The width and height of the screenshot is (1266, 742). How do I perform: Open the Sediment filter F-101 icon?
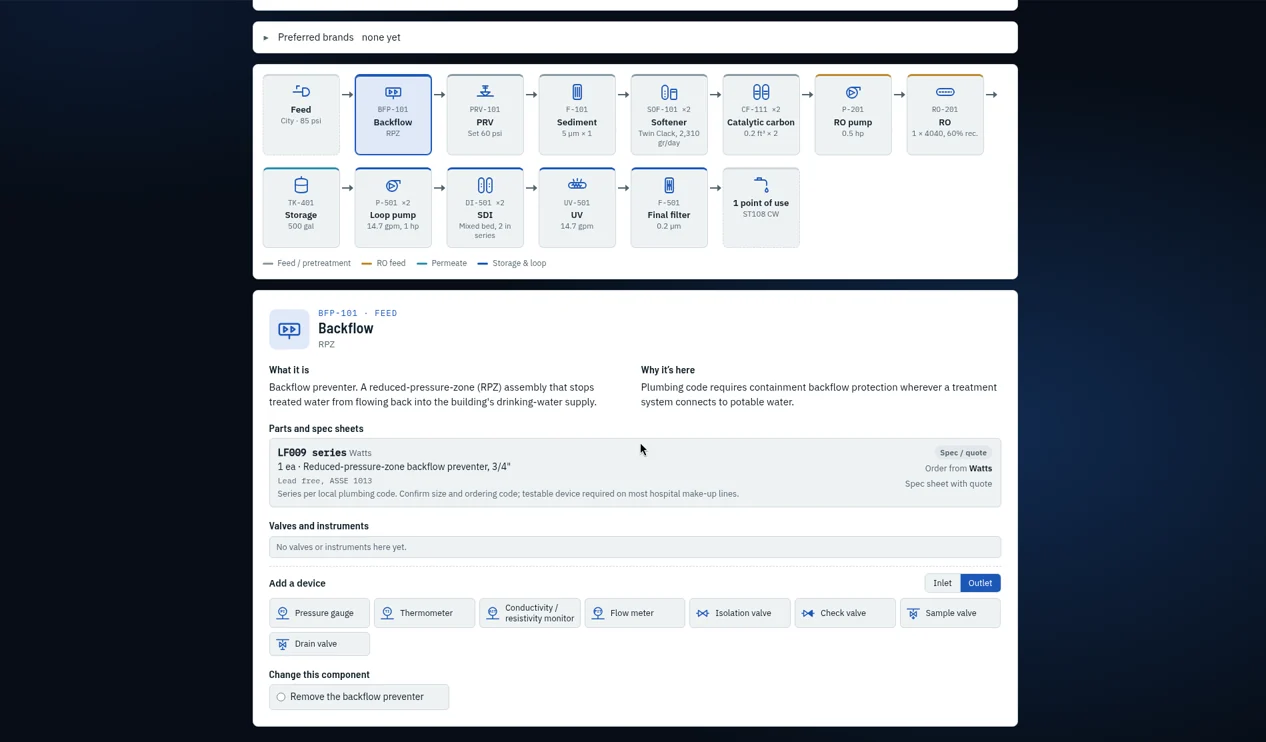pyautogui.click(x=577, y=92)
